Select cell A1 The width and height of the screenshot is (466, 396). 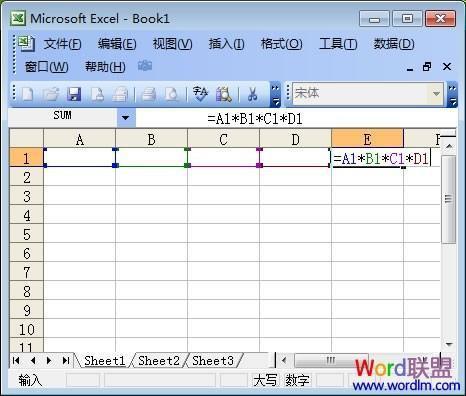tap(80, 157)
